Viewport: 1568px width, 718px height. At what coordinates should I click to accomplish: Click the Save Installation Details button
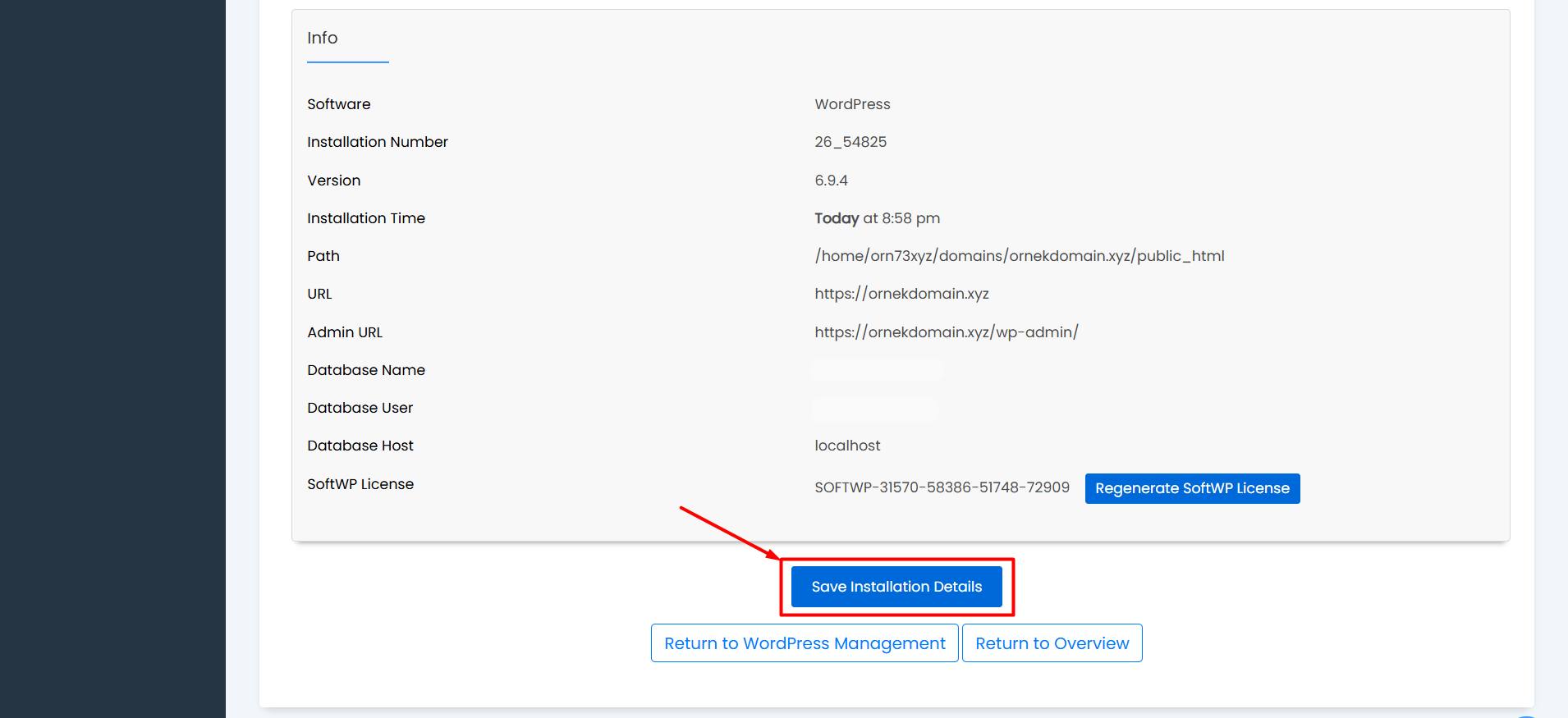[896, 587]
